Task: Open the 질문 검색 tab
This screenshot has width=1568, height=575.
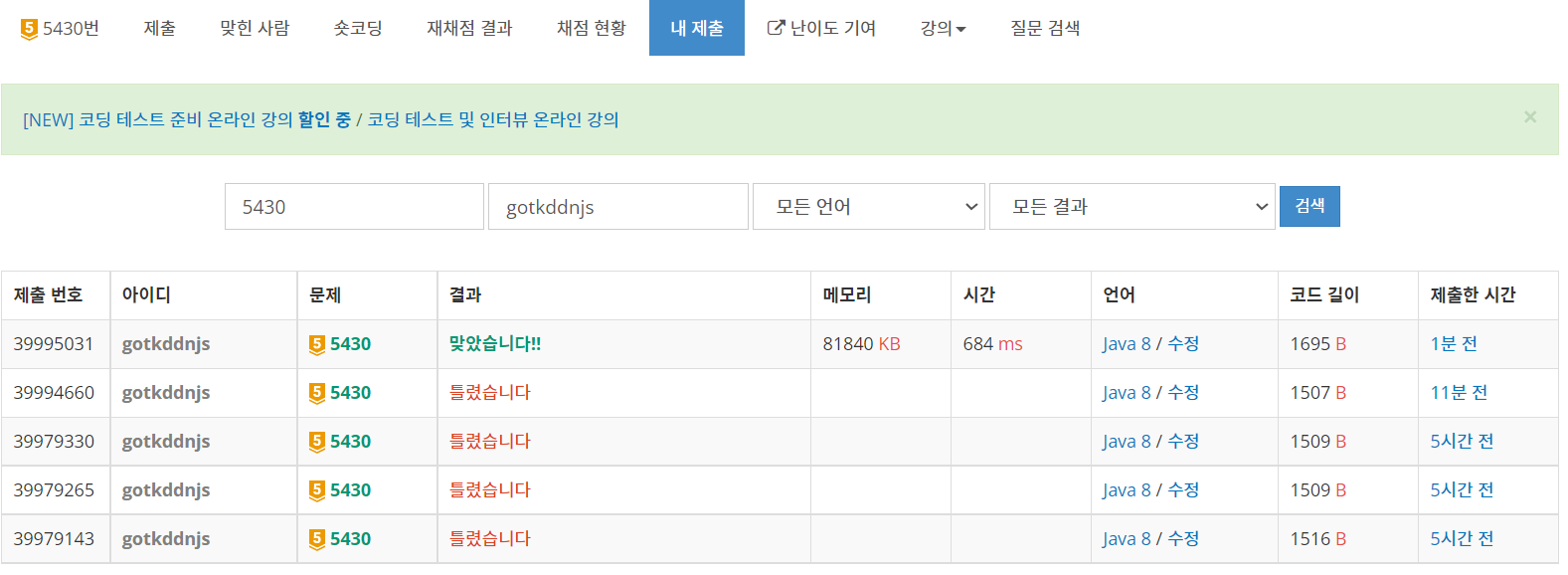Action: 1045,28
